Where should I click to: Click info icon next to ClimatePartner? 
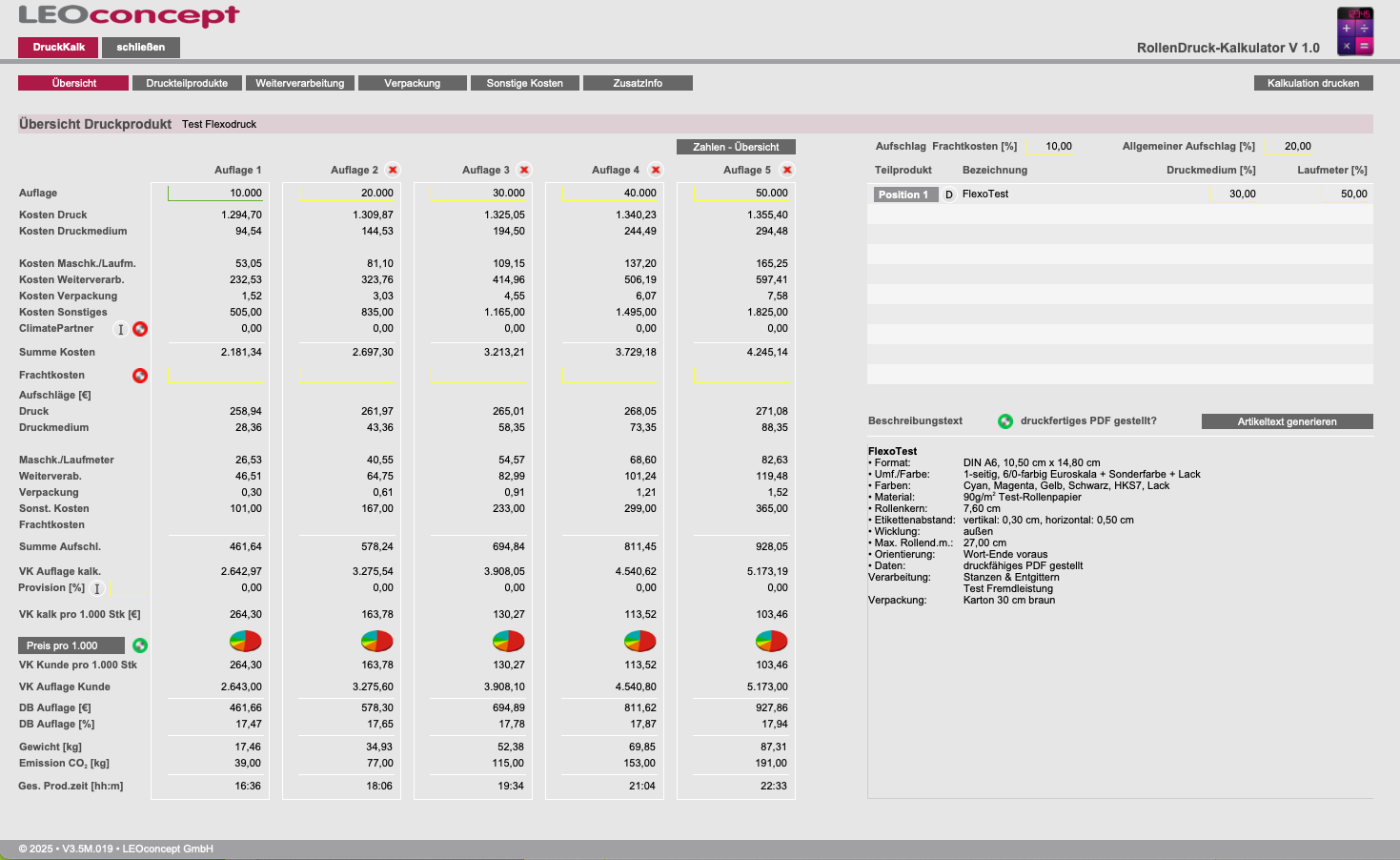pos(120,329)
